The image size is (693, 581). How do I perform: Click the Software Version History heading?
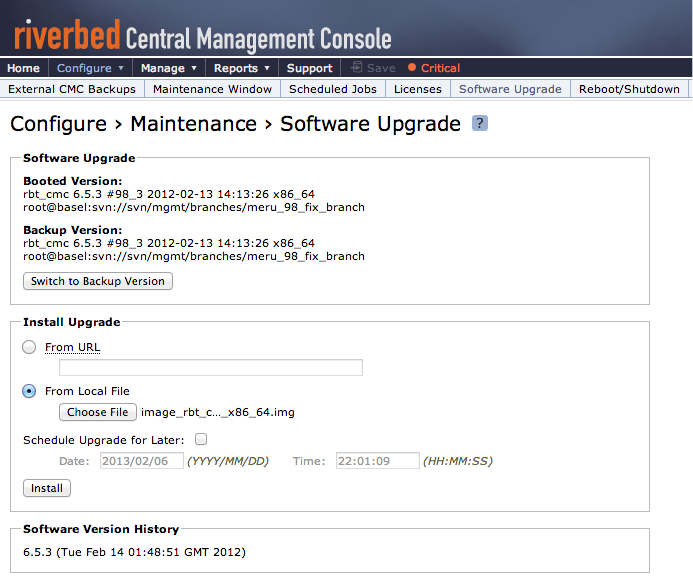pyautogui.click(x=101, y=529)
